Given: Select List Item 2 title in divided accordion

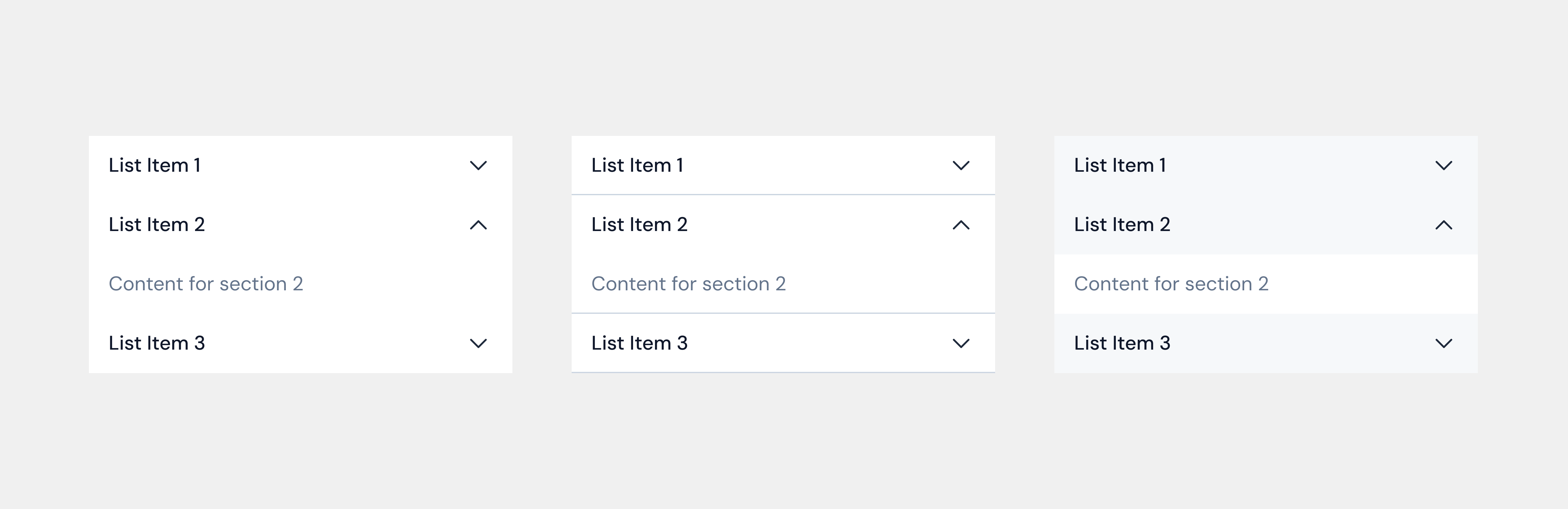Looking at the screenshot, I should pyautogui.click(x=639, y=224).
